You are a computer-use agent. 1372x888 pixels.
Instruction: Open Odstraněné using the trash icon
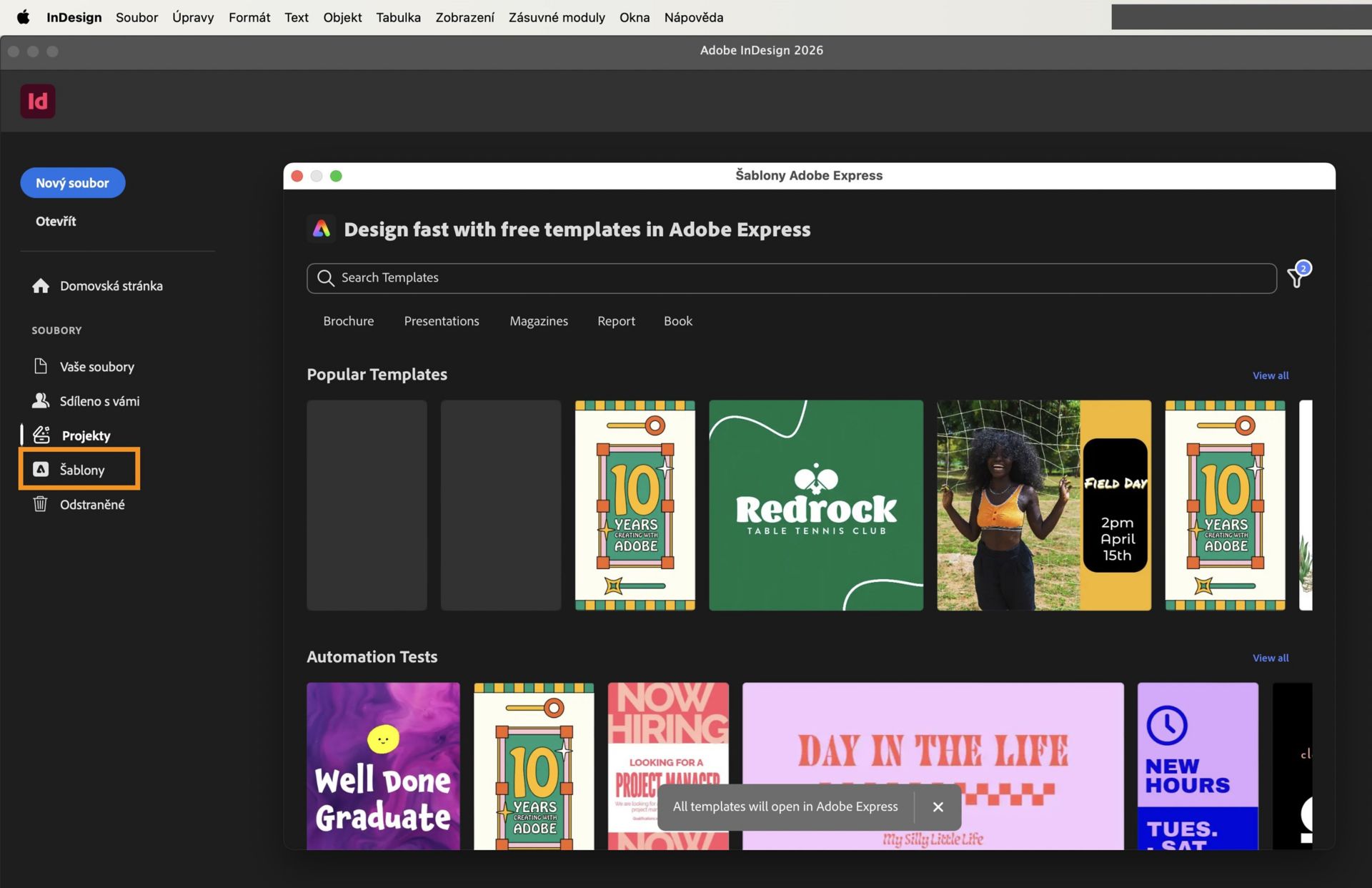(x=41, y=503)
